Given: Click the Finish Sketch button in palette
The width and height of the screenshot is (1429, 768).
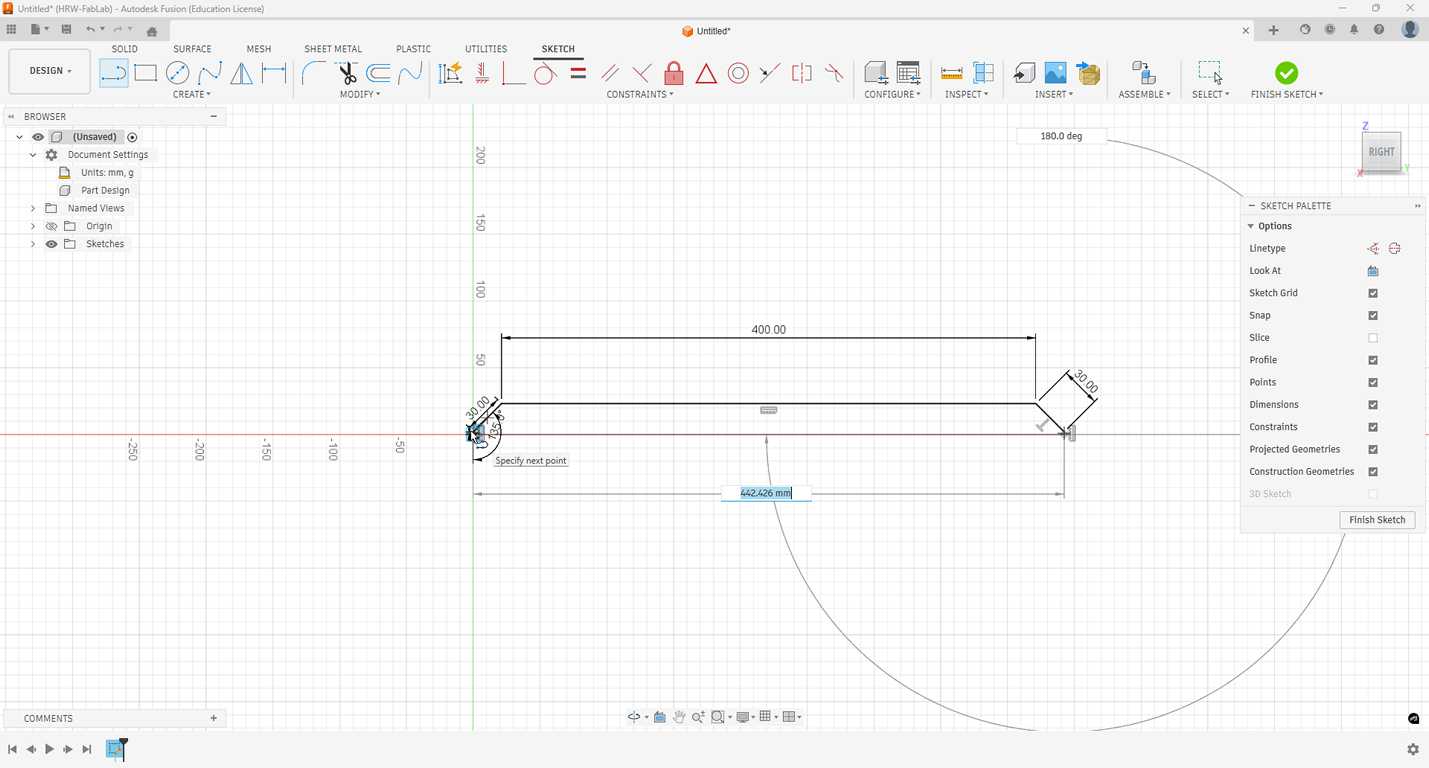Looking at the screenshot, I should pyautogui.click(x=1377, y=520).
